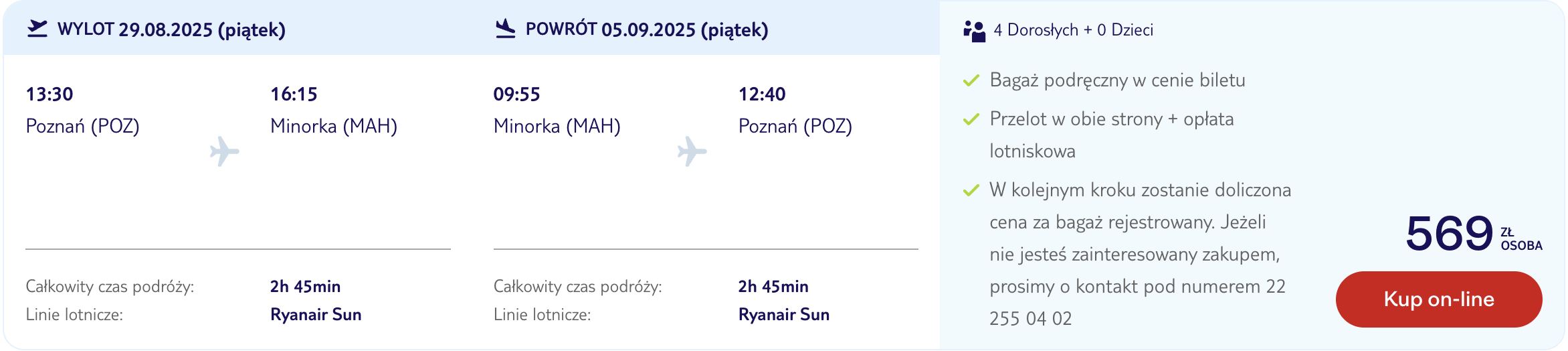
Task: Click the POWRÓT 05.09.2025 (piątek) header
Action: (647, 29)
